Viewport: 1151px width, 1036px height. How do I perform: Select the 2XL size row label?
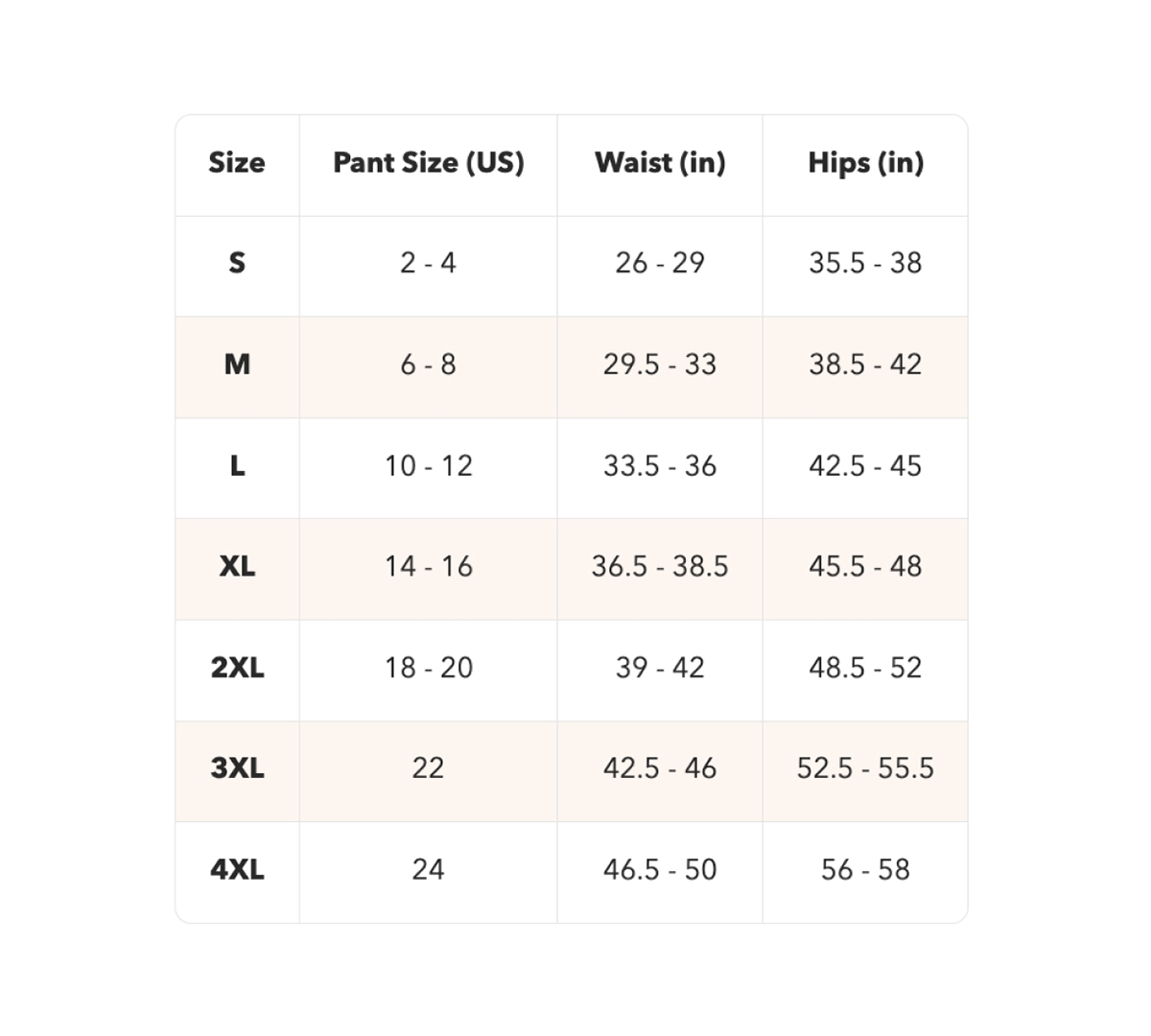[237, 668]
